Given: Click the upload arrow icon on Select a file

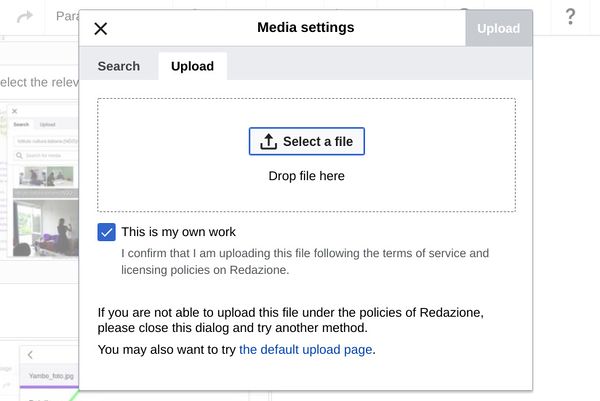Looking at the screenshot, I should pyautogui.click(x=268, y=142).
